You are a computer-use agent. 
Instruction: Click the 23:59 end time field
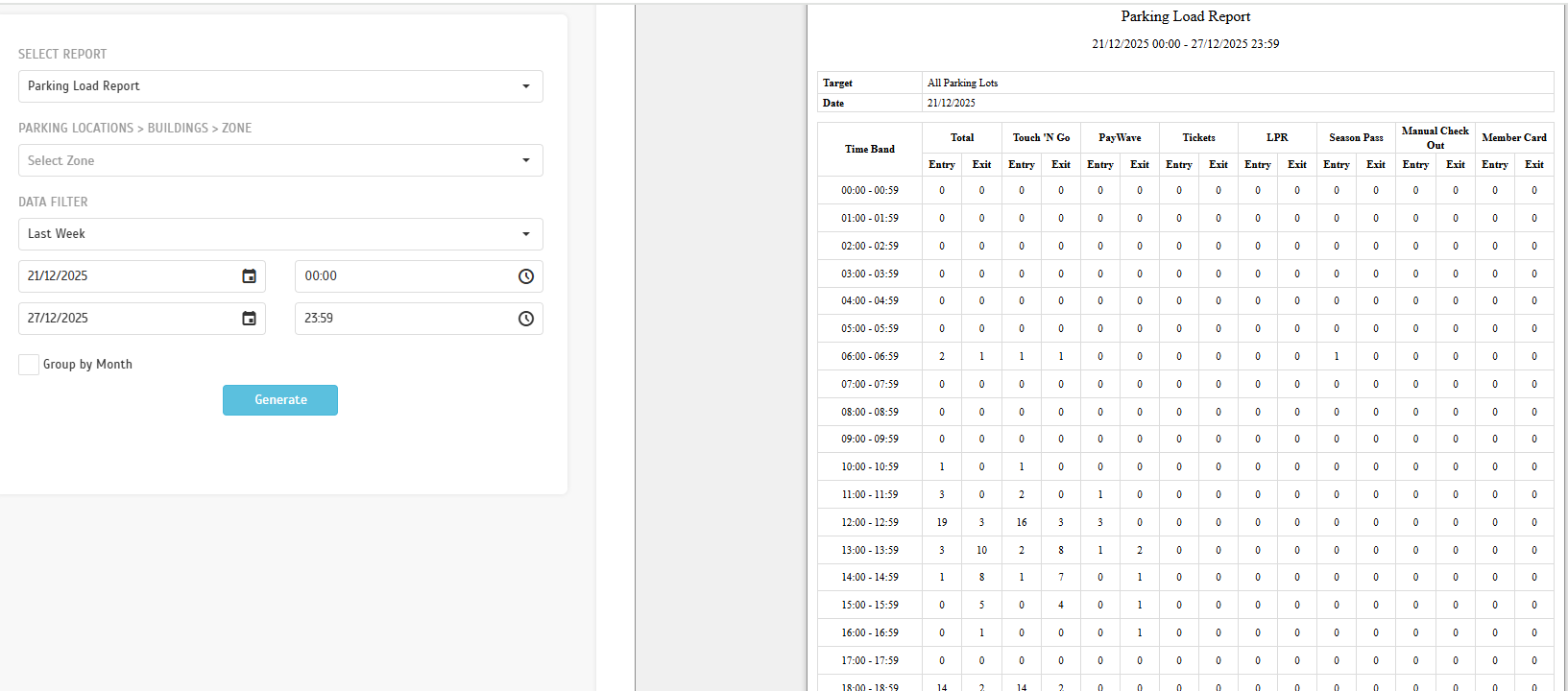(403, 319)
